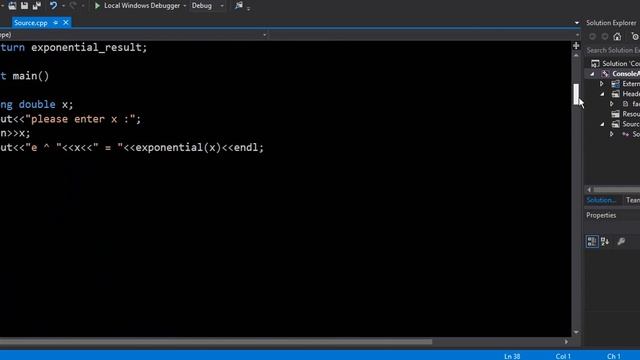Image resolution: width=640 pixels, height=360 pixels.
Task: Close the Source.cpp tab
Action: (66, 23)
